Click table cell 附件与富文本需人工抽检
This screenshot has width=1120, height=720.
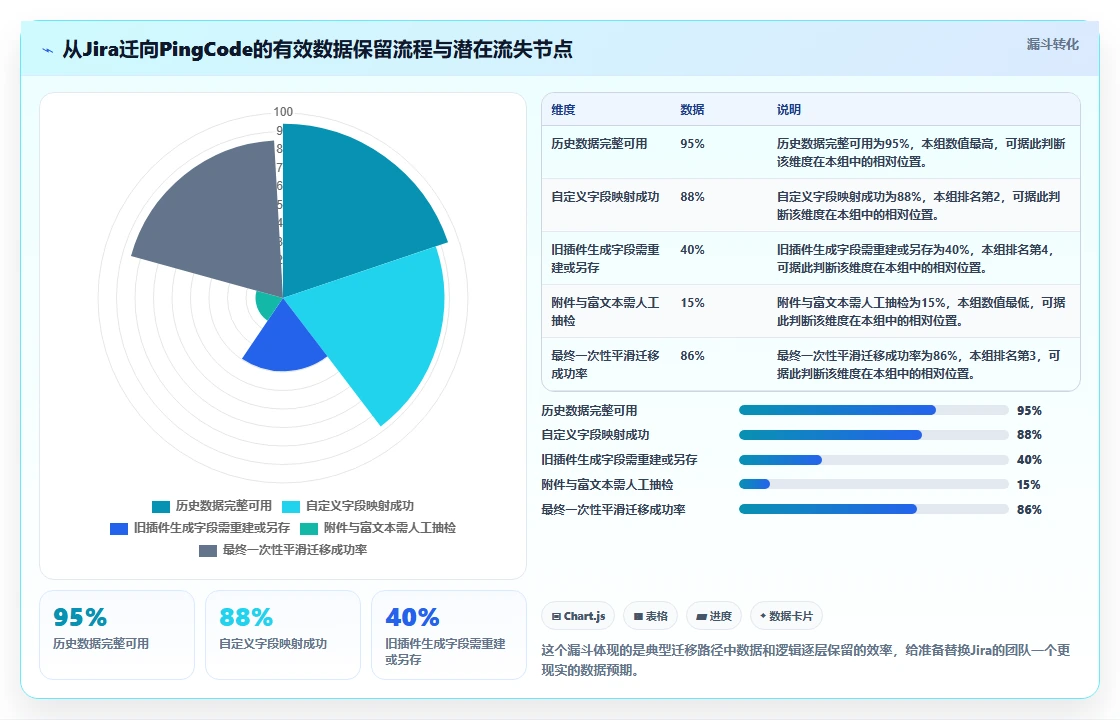[x=605, y=311]
